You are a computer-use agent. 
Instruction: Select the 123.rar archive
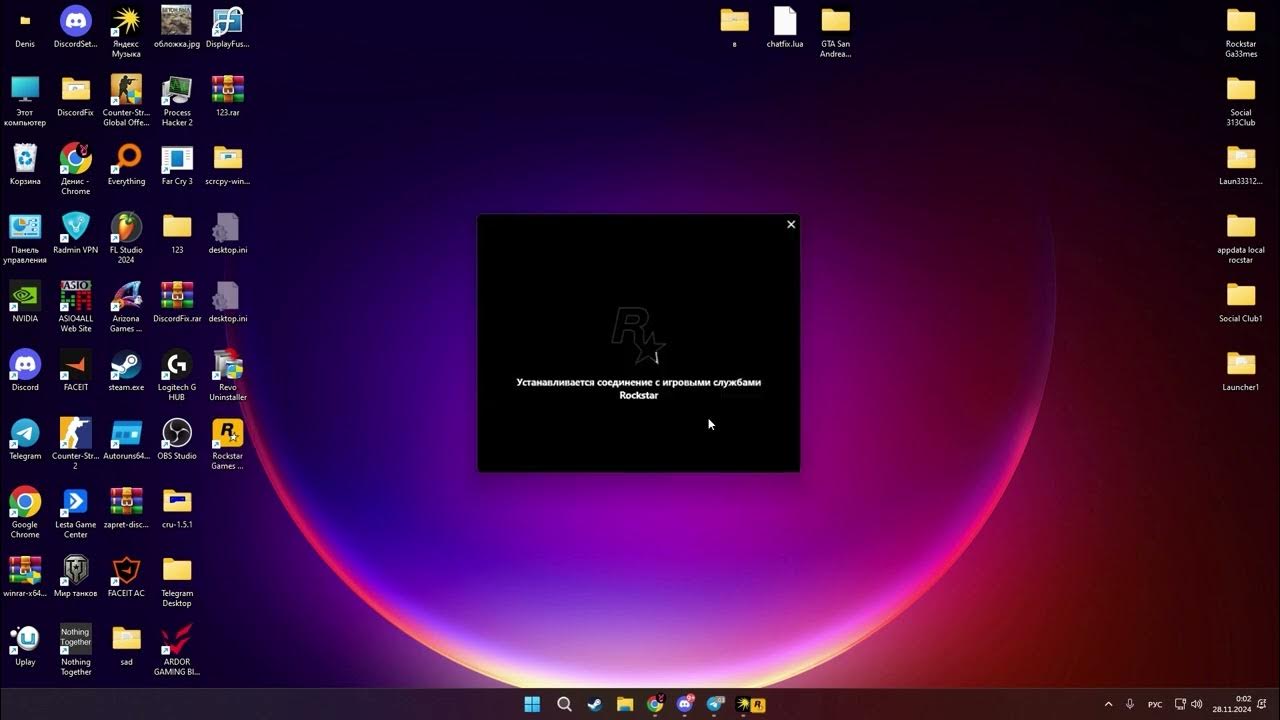228,96
